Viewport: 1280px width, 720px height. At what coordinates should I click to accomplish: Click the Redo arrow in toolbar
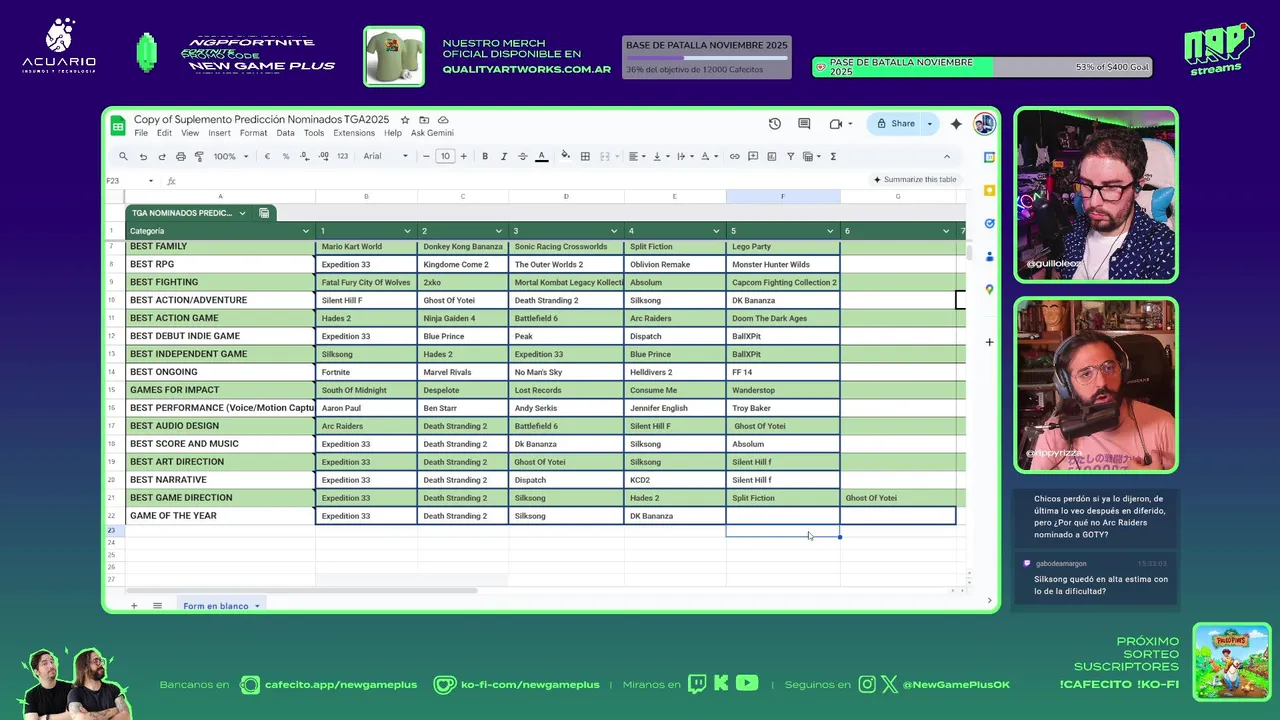click(161, 156)
